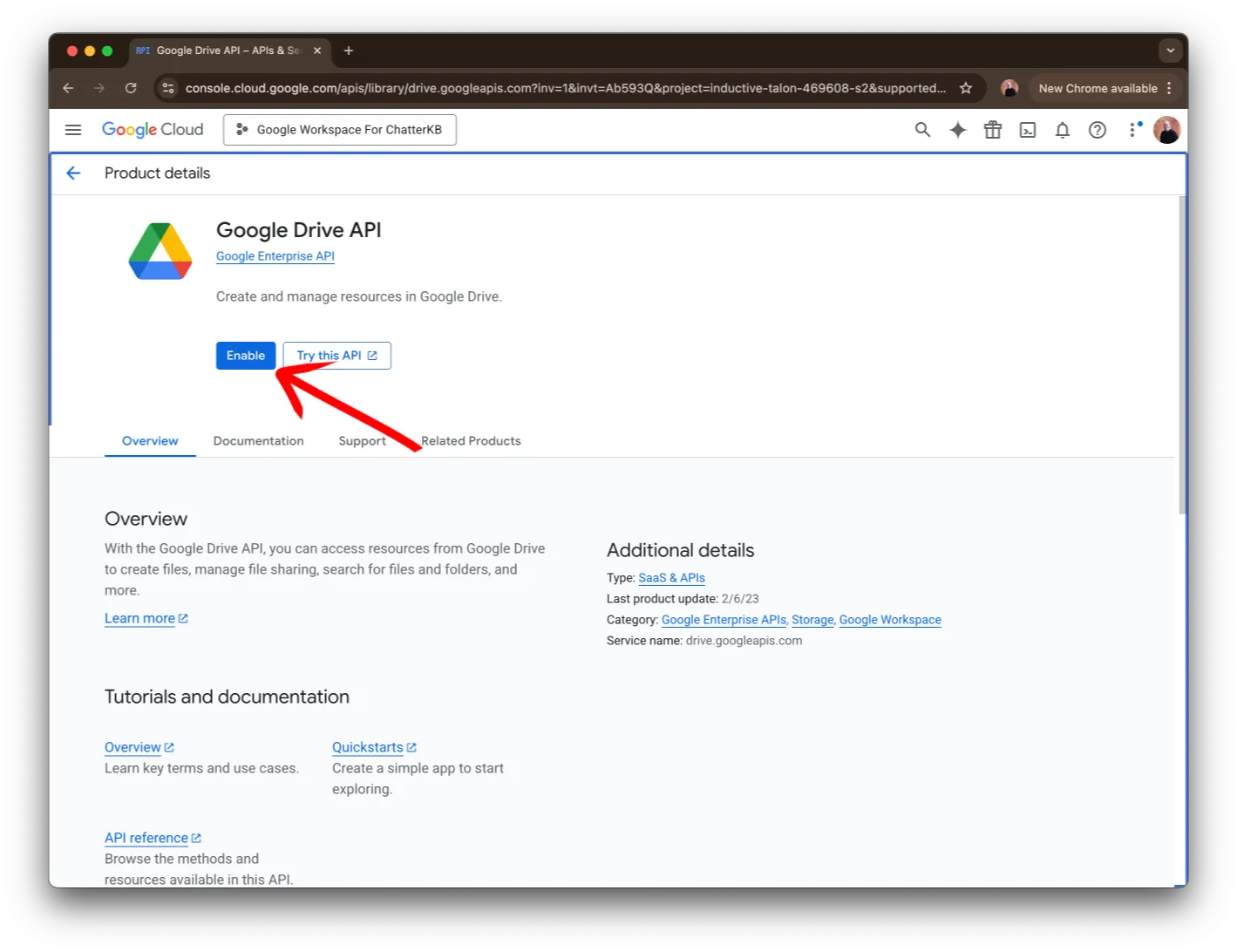
Task: Click the address bar URL field
Action: coord(565,88)
